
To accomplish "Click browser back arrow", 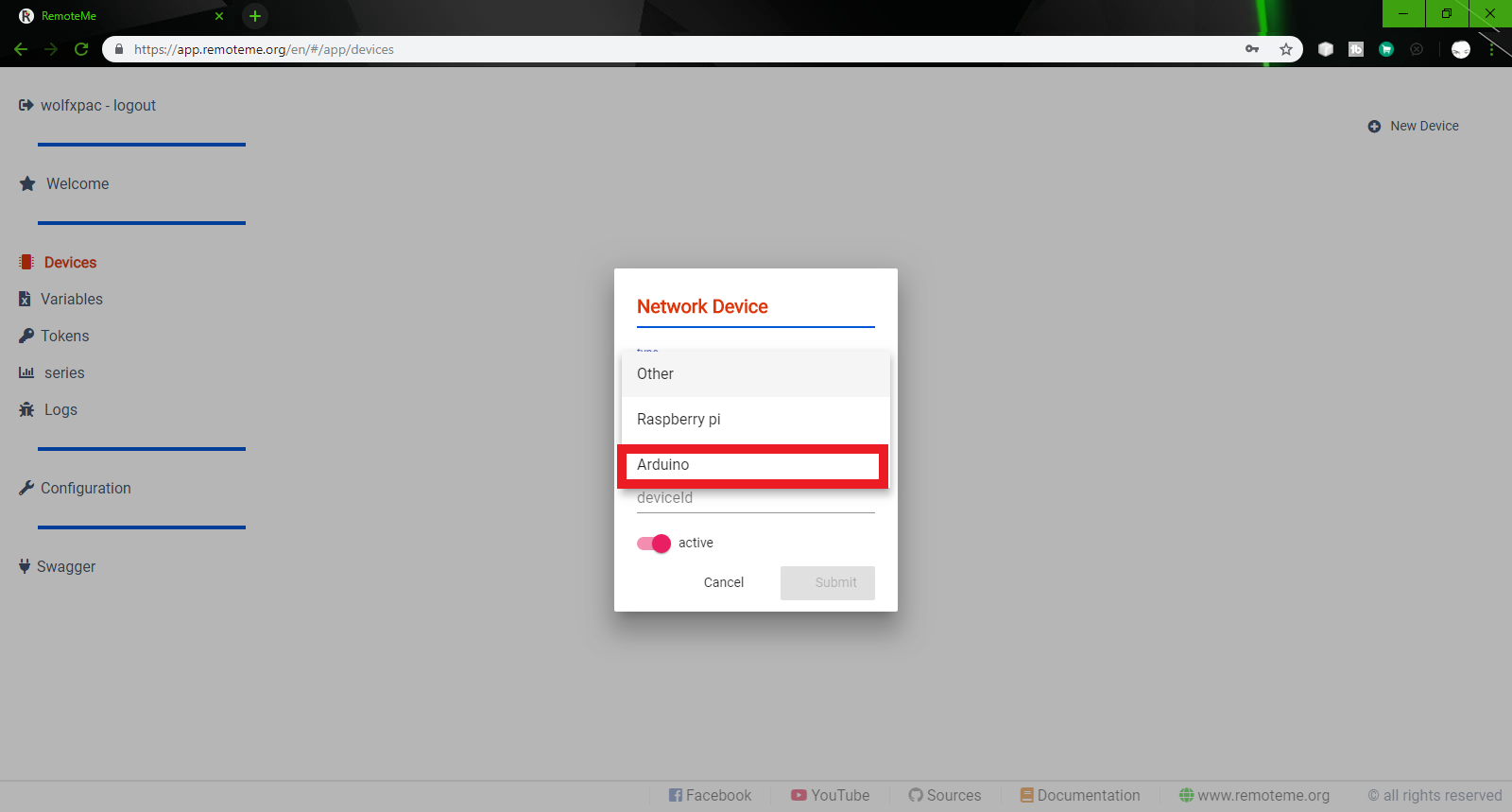I will coord(21,49).
